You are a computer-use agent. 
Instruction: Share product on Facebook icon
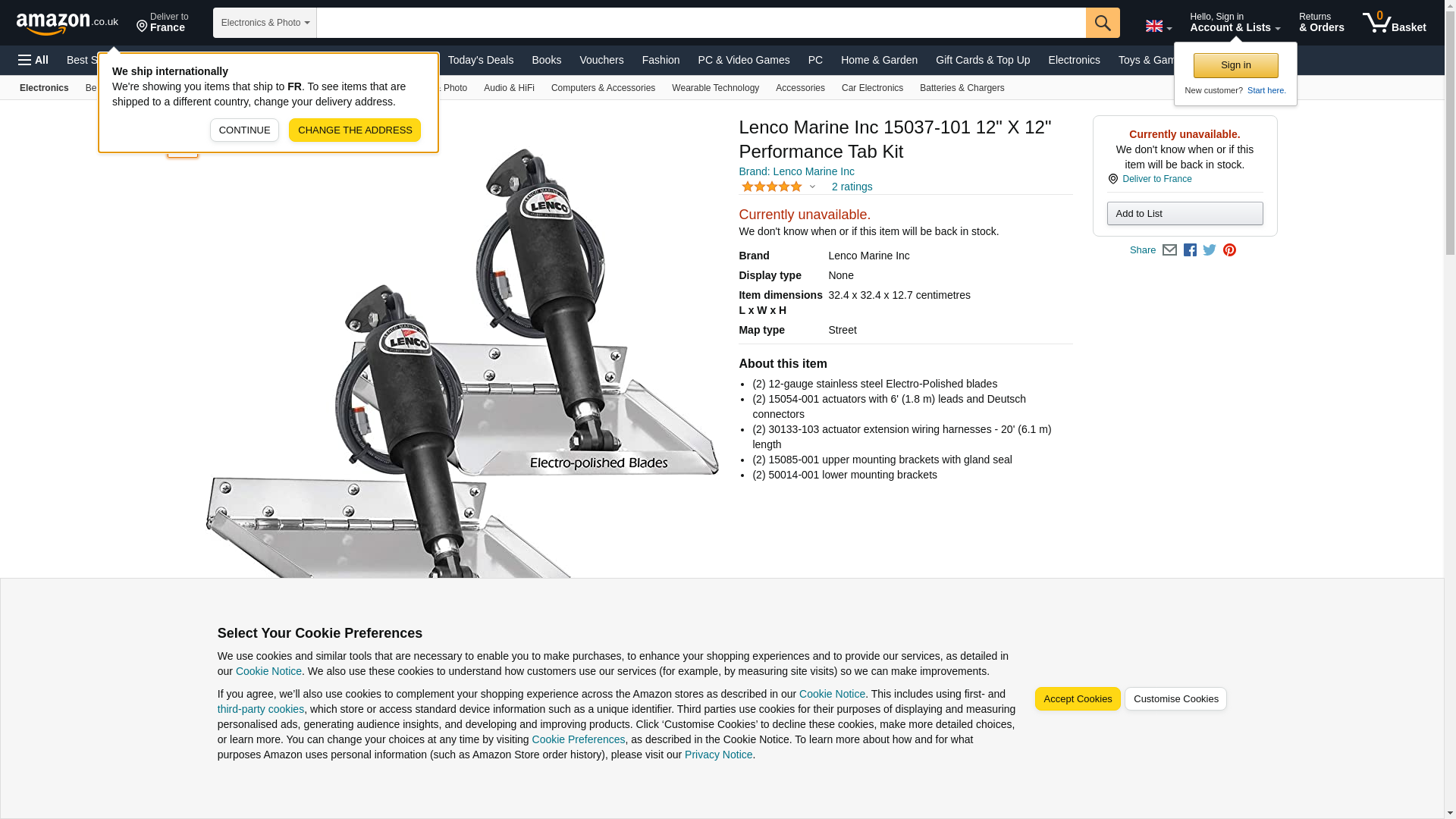1190,250
